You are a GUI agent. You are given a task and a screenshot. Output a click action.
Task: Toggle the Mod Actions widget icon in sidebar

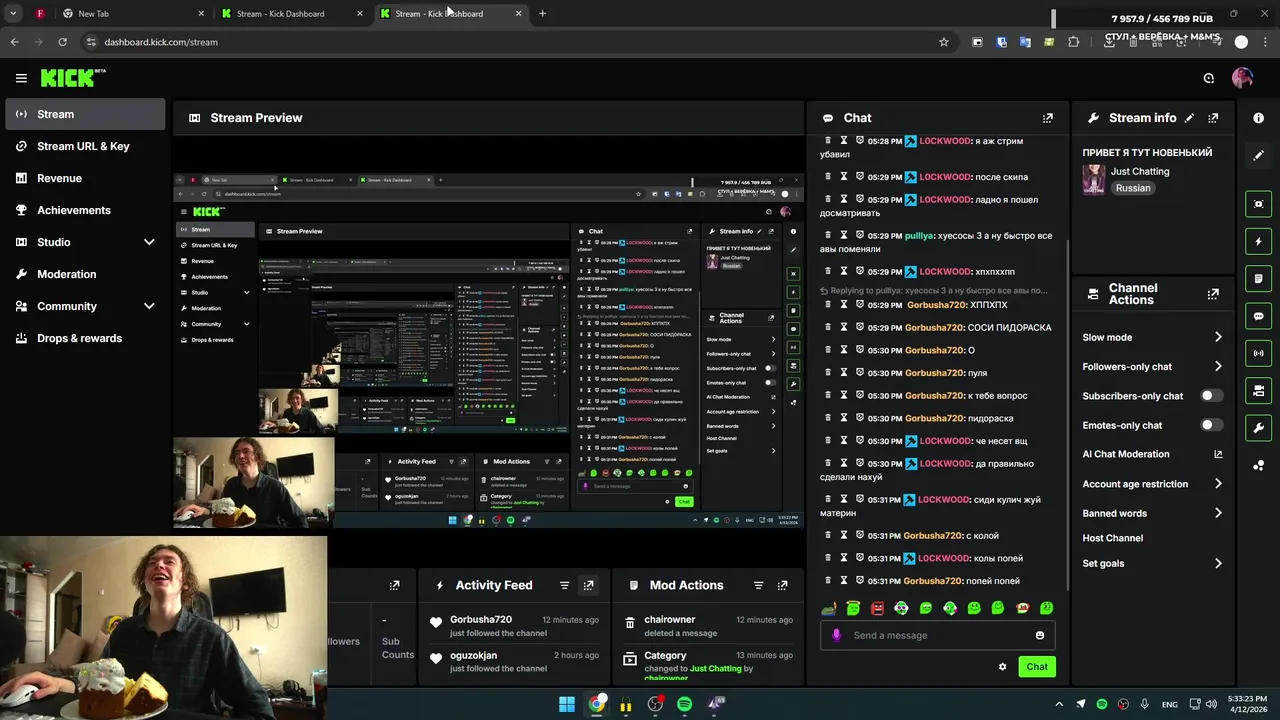click(1258, 278)
